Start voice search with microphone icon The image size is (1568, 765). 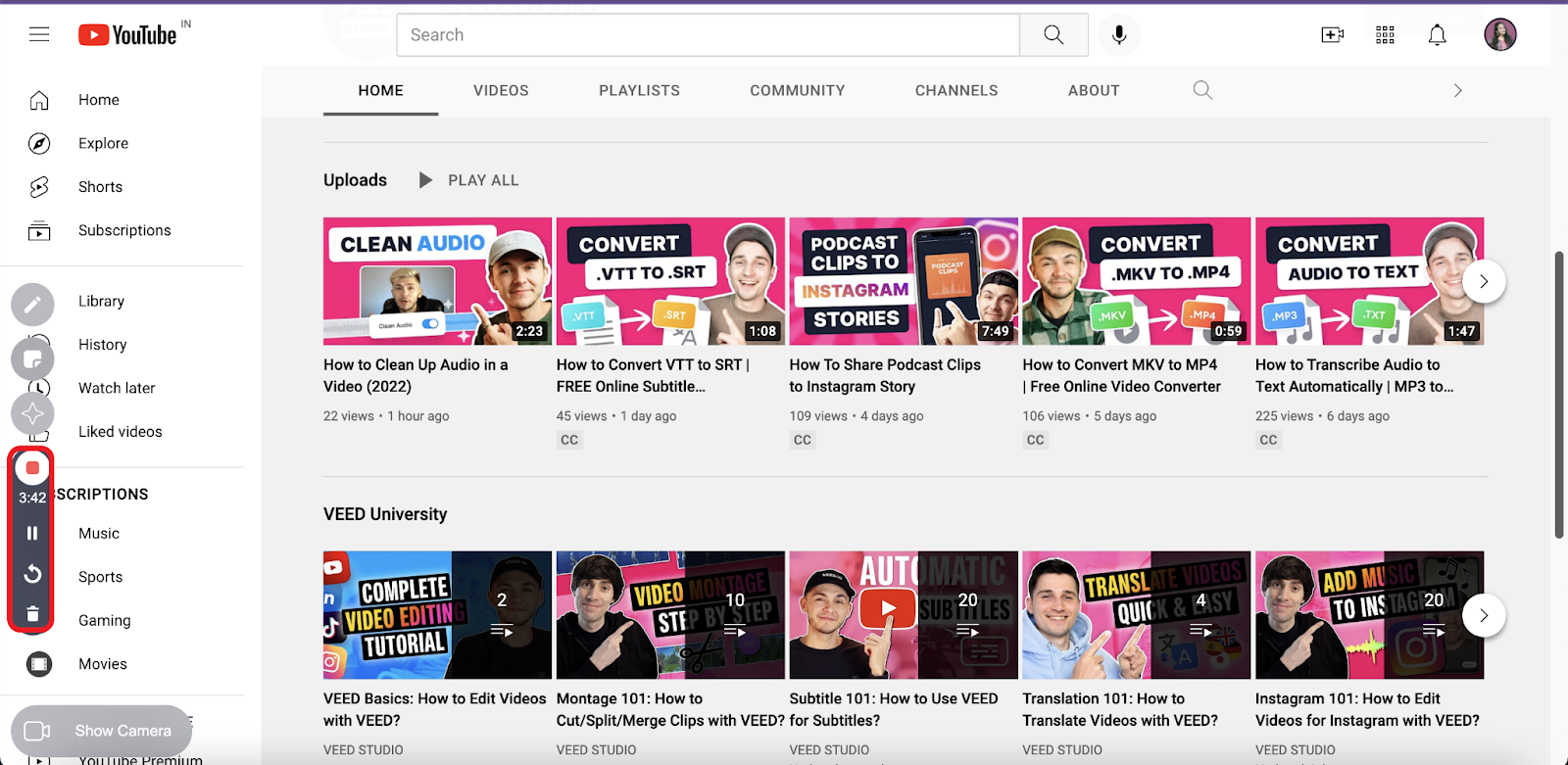point(1119,35)
